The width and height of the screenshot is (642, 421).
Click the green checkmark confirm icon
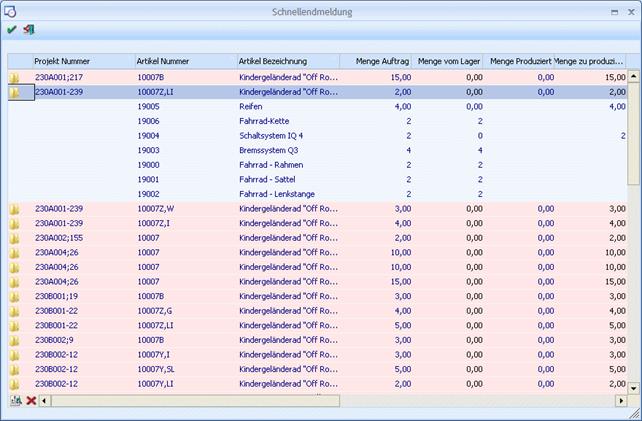(11, 30)
